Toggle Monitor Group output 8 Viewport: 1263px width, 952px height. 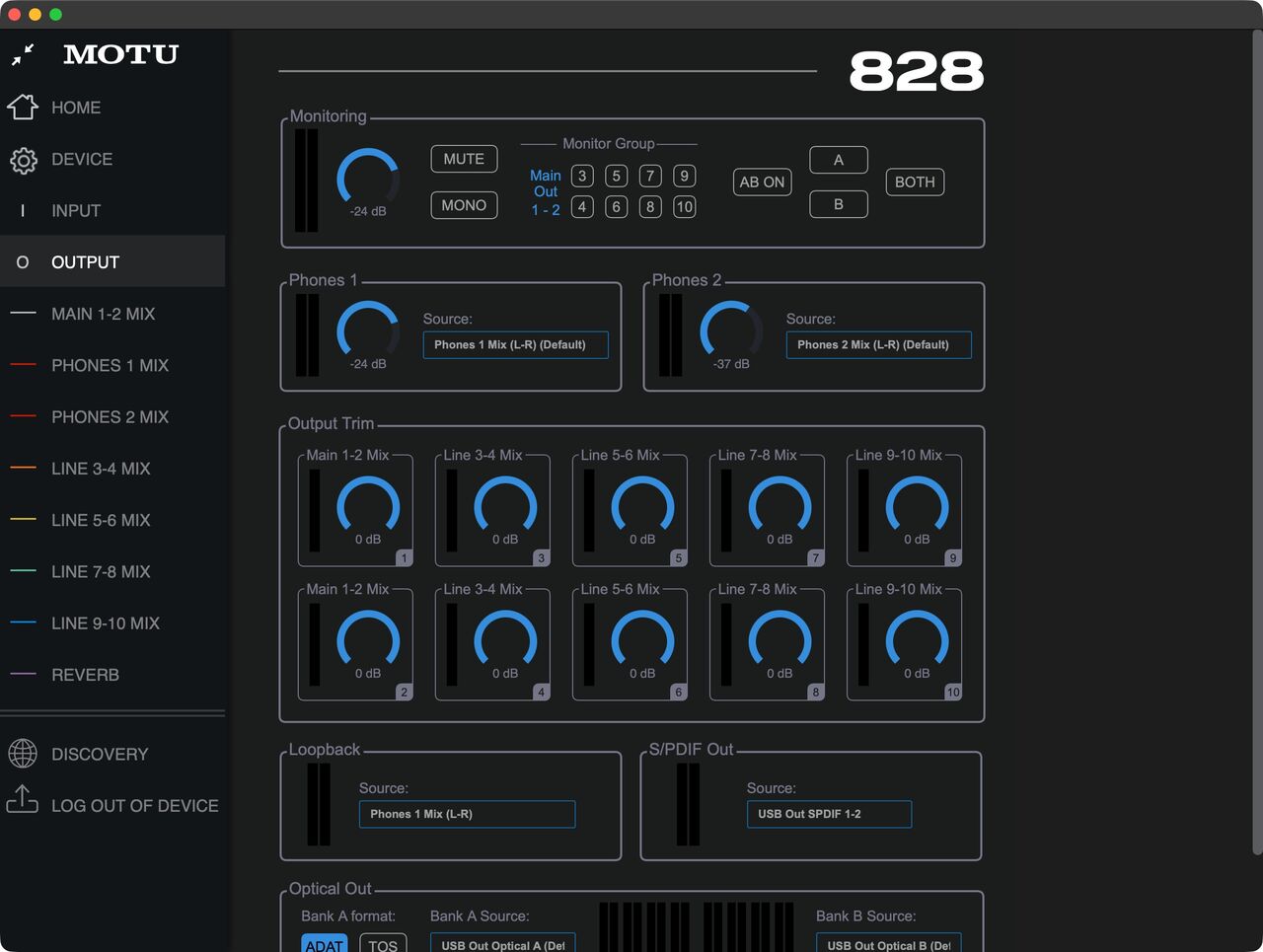(649, 206)
